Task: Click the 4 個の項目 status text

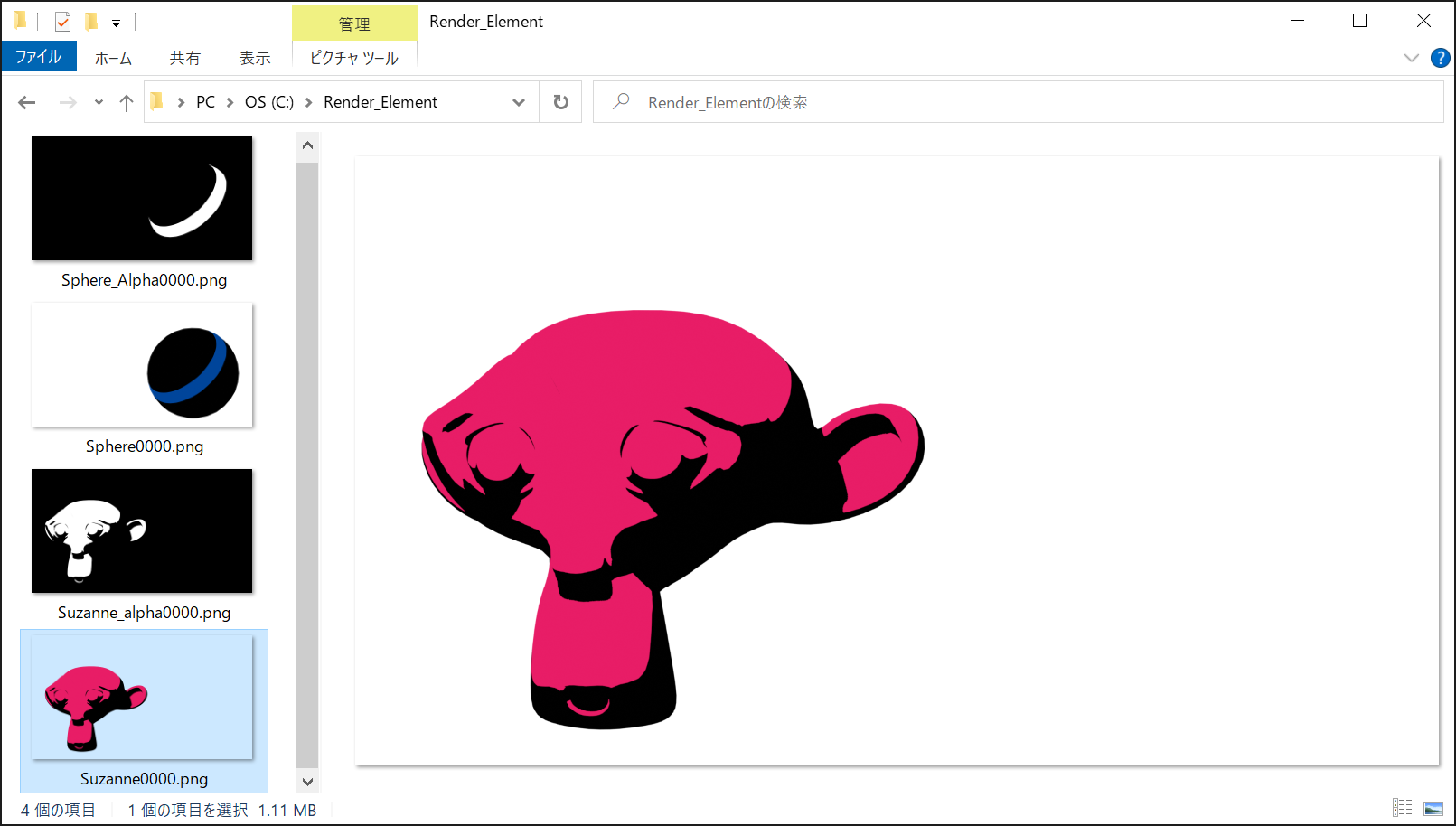Action: (x=58, y=810)
